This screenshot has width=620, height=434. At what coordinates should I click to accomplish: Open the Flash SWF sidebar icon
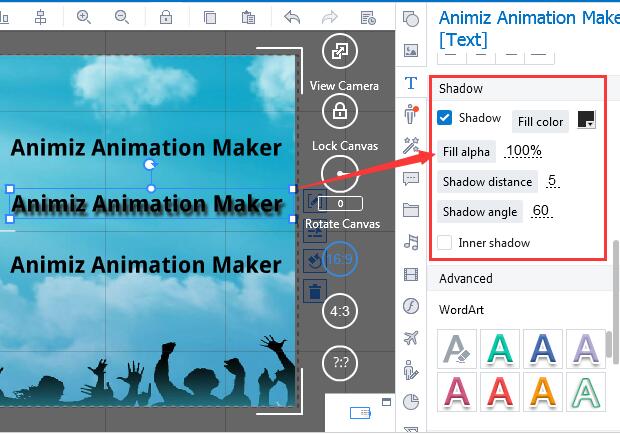411,306
